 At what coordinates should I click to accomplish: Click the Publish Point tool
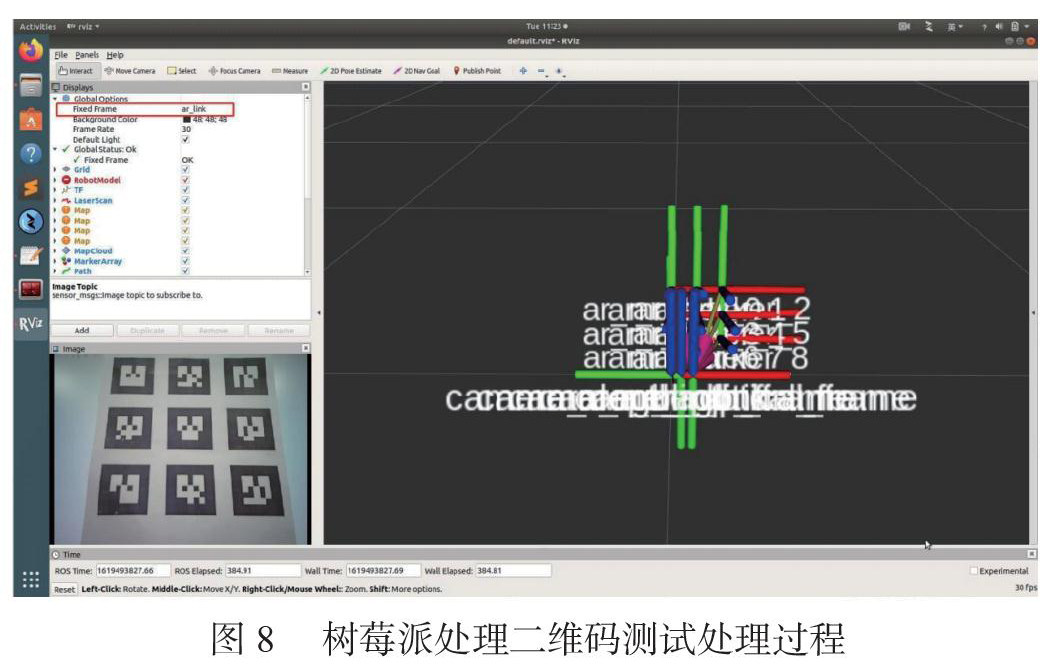(477, 71)
